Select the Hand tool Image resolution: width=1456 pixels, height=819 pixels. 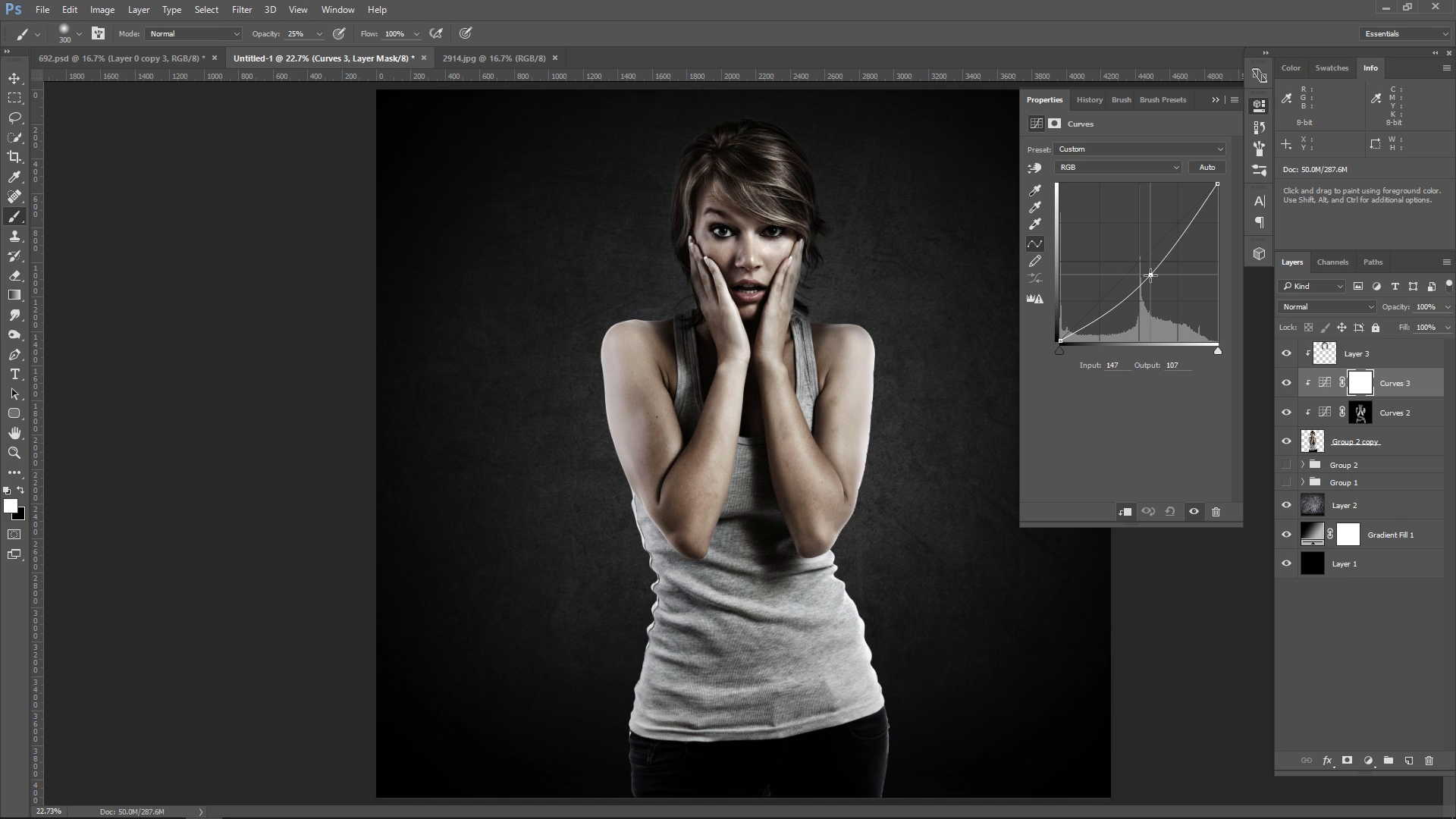pos(14,433)
